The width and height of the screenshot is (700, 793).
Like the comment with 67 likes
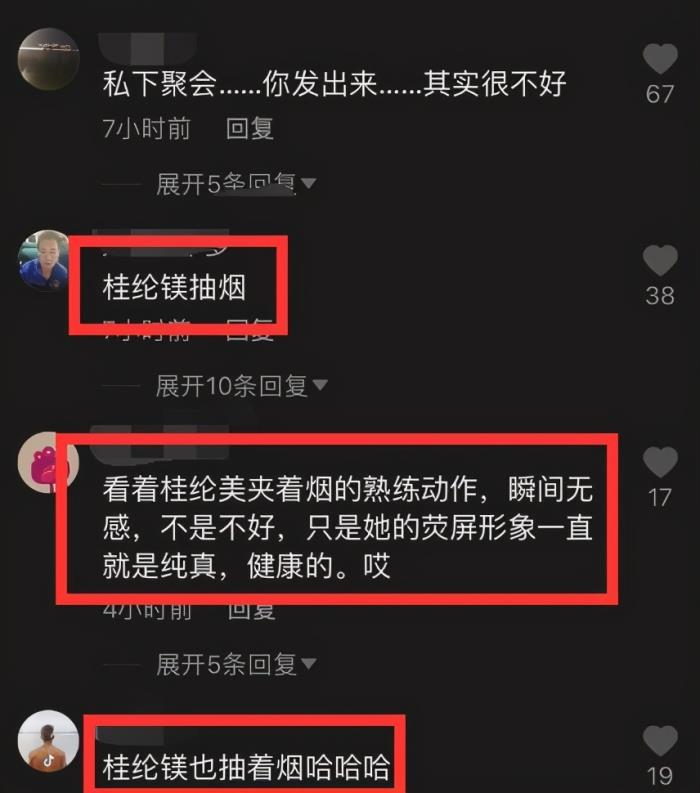660,59
